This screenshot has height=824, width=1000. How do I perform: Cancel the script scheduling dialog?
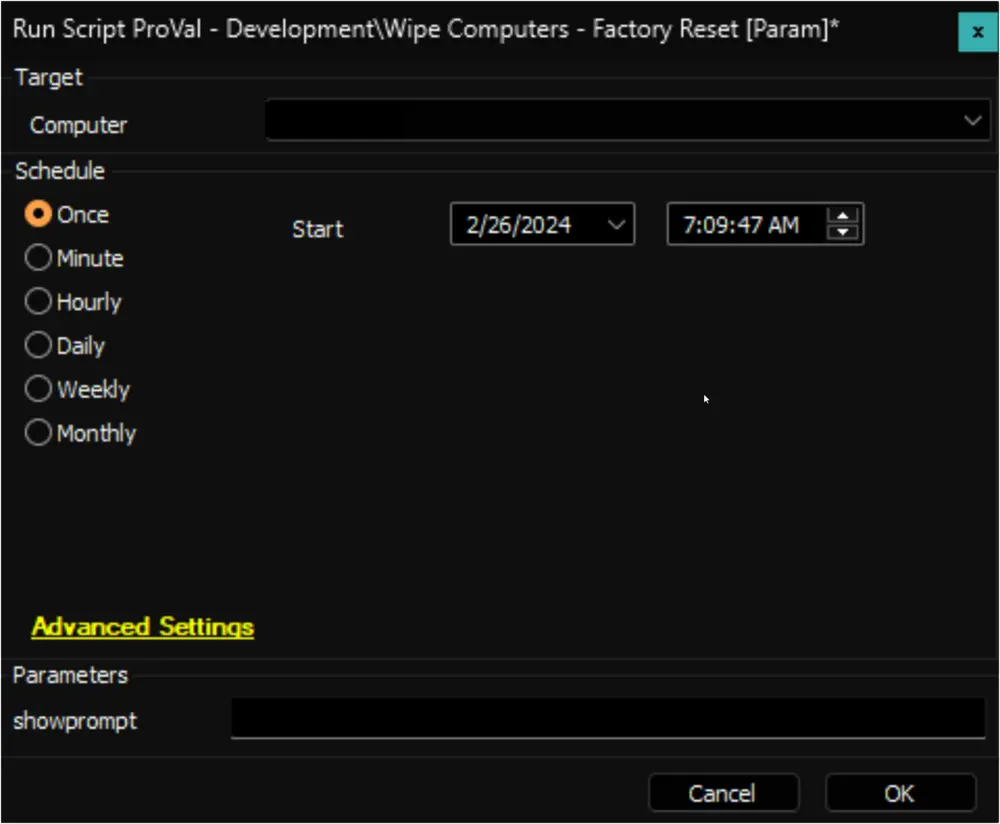point(723,793)
